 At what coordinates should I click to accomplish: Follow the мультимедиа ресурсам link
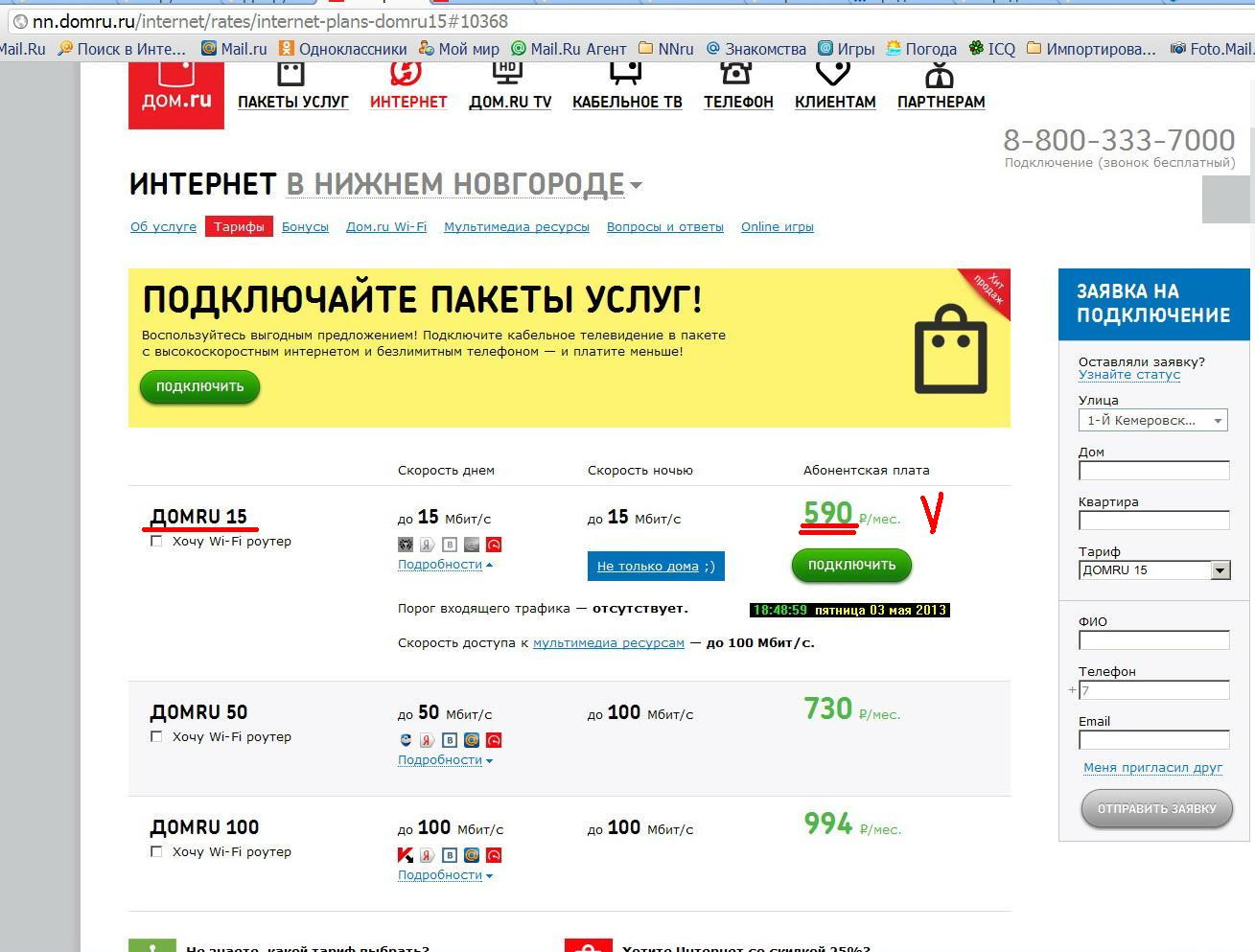[x=609, y=643]
